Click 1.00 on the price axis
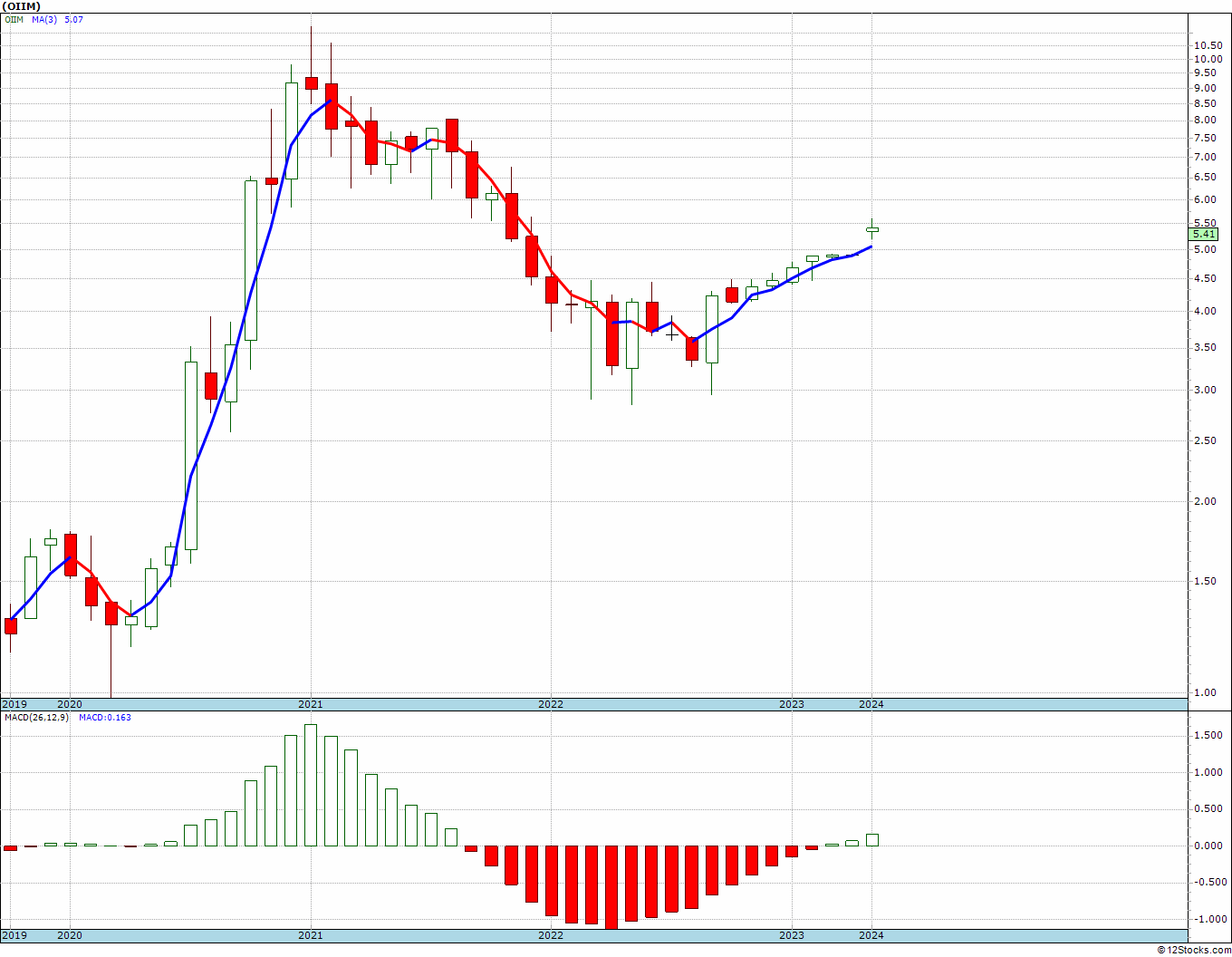This screenshot has height=957, width=1232. click(x=1204, y=692)
